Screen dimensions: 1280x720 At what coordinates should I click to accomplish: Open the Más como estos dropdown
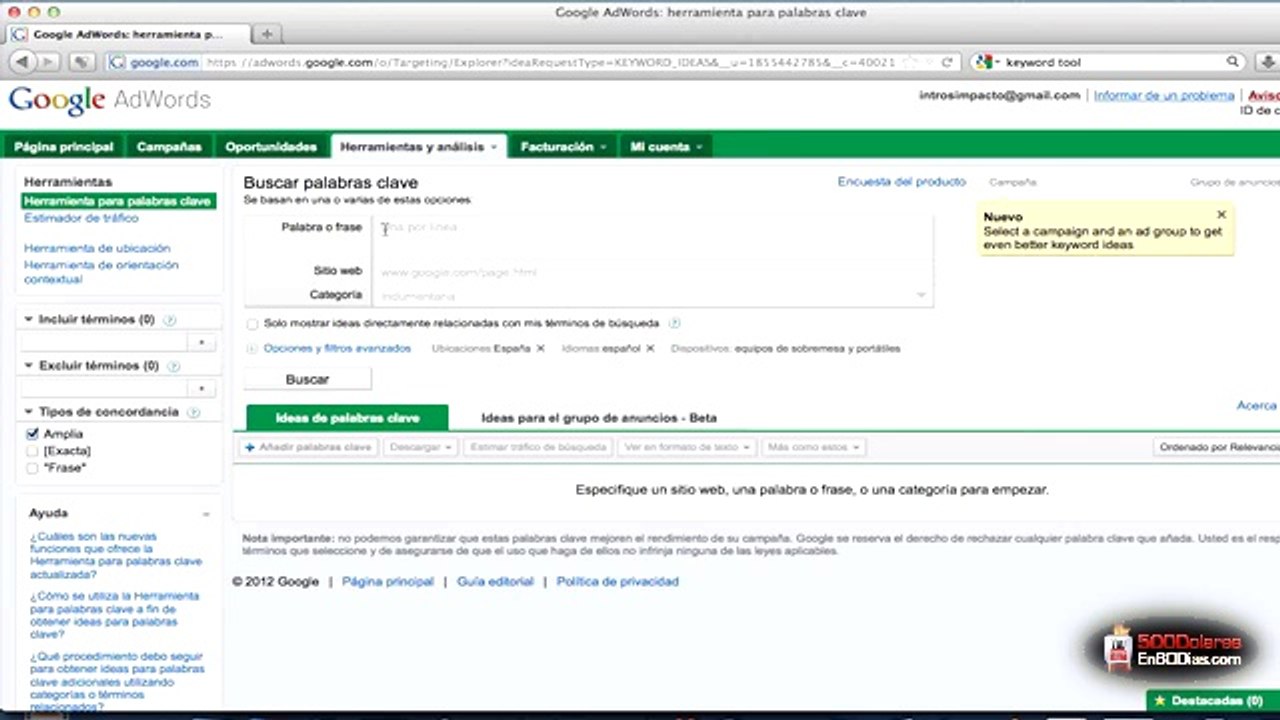[x=813, y=447]
